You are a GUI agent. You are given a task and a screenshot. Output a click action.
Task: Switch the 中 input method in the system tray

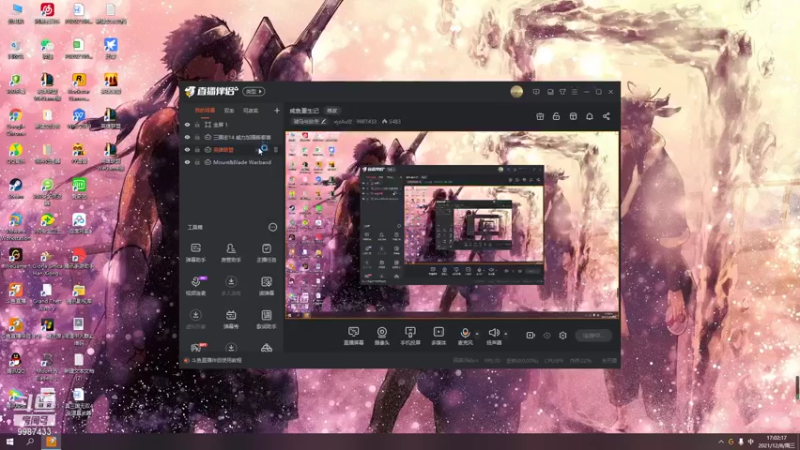[751, 442]
